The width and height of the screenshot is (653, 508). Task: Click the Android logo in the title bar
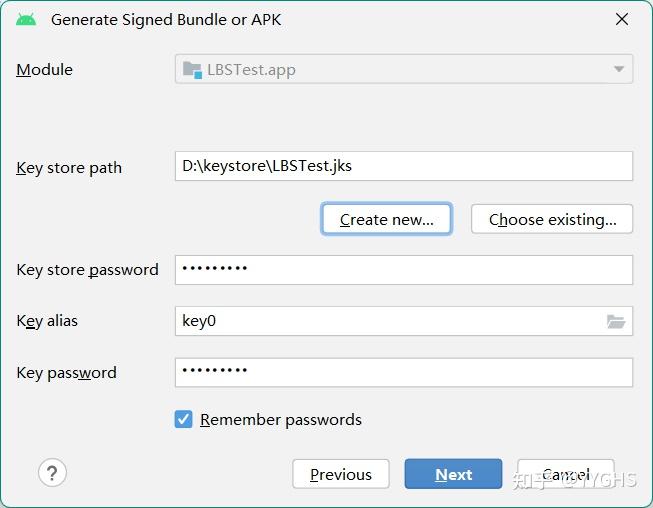(27, 19)
